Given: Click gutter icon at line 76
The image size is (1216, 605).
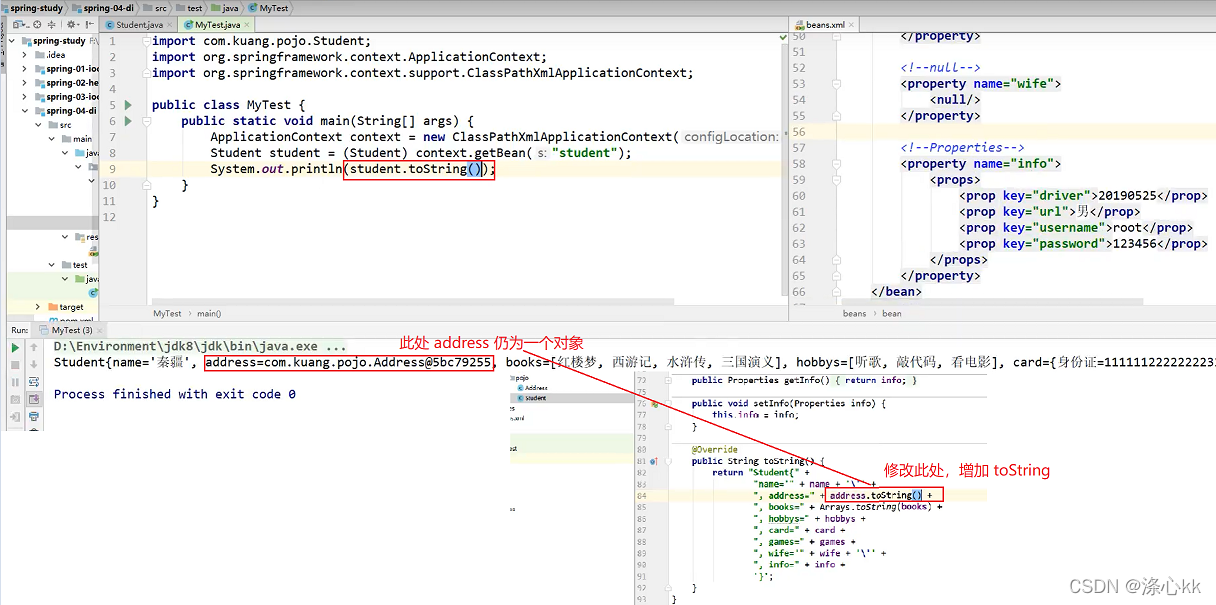Looking at the screenshot, I should click(x=653, y=403).
